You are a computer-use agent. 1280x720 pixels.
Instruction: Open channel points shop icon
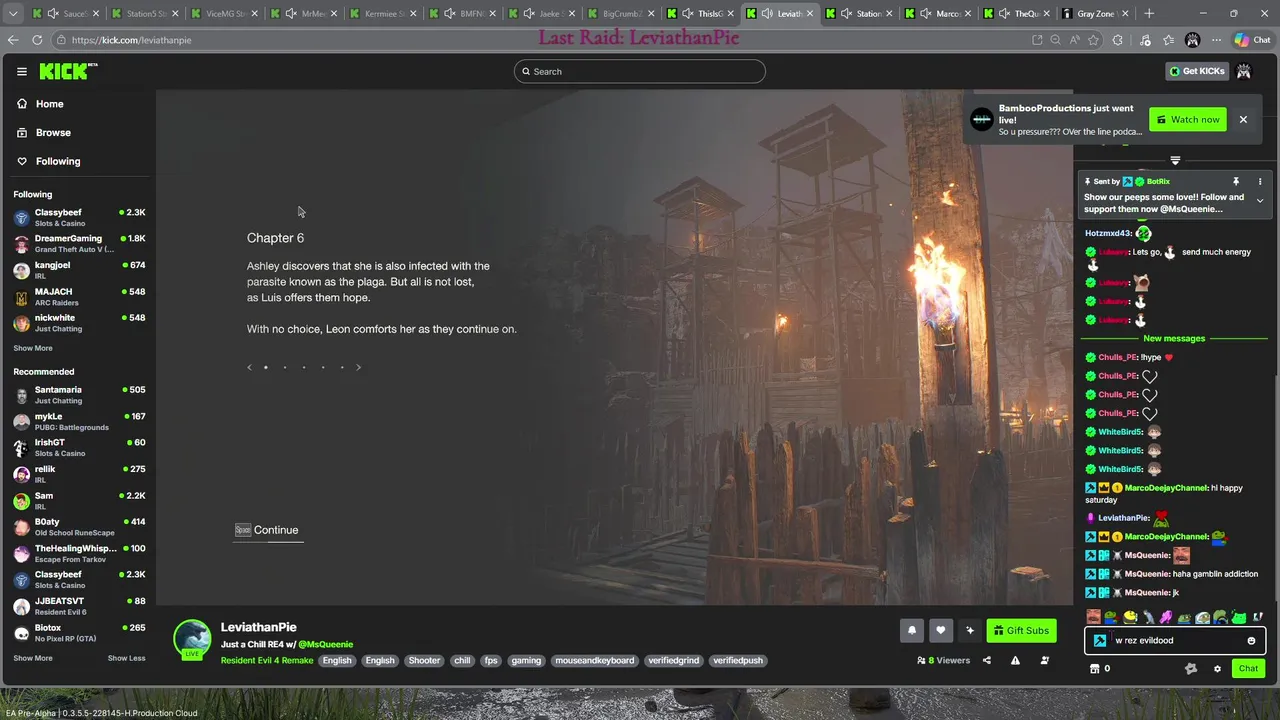(x=1094, y=668)
